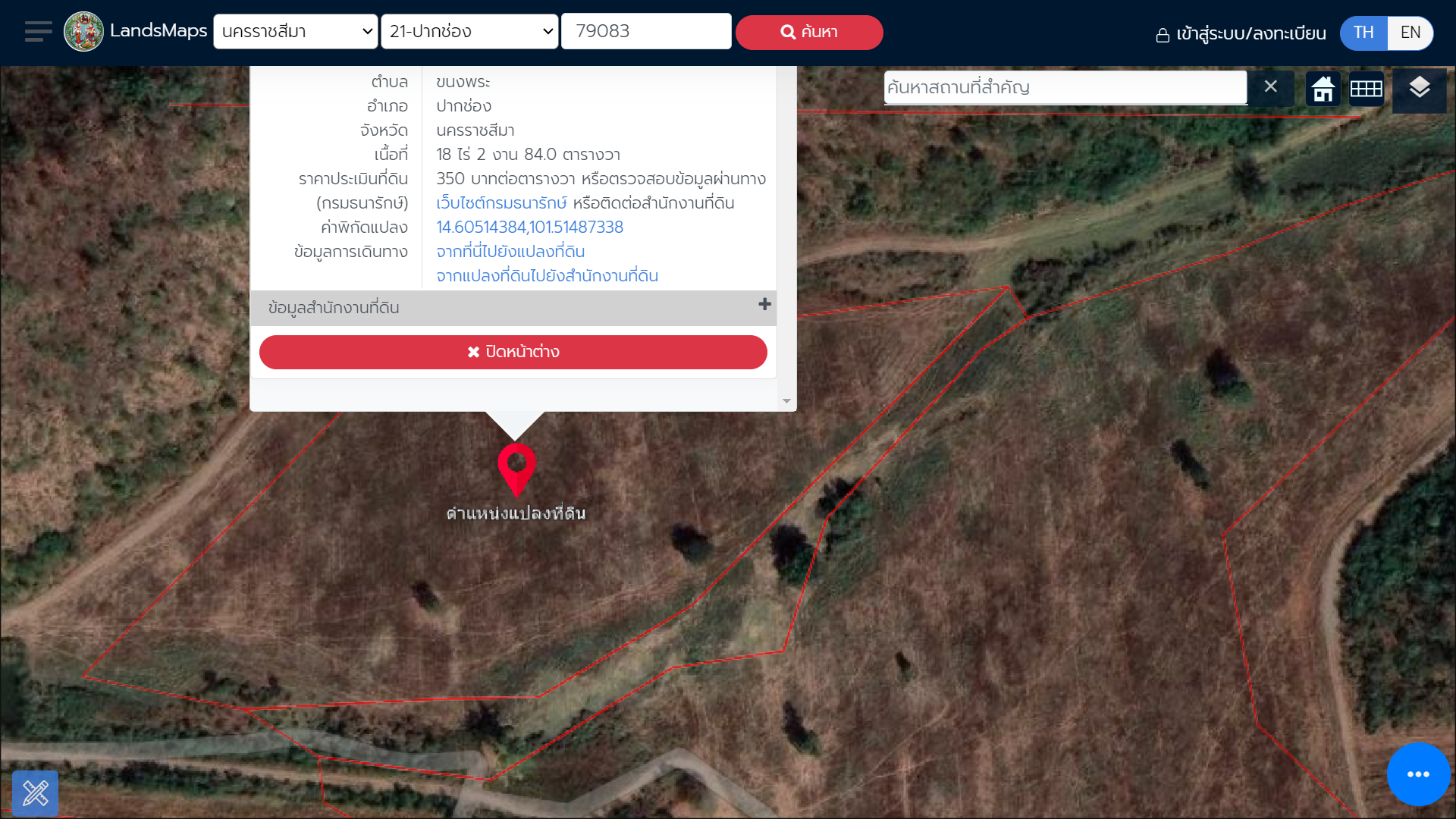
Task: Open the map layers icon
Action: tap(1420, 88)
